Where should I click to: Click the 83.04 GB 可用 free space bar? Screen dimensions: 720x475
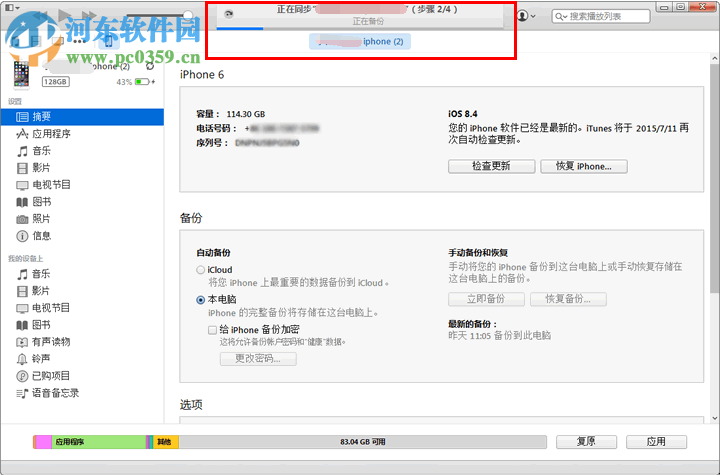pos(362,442)
